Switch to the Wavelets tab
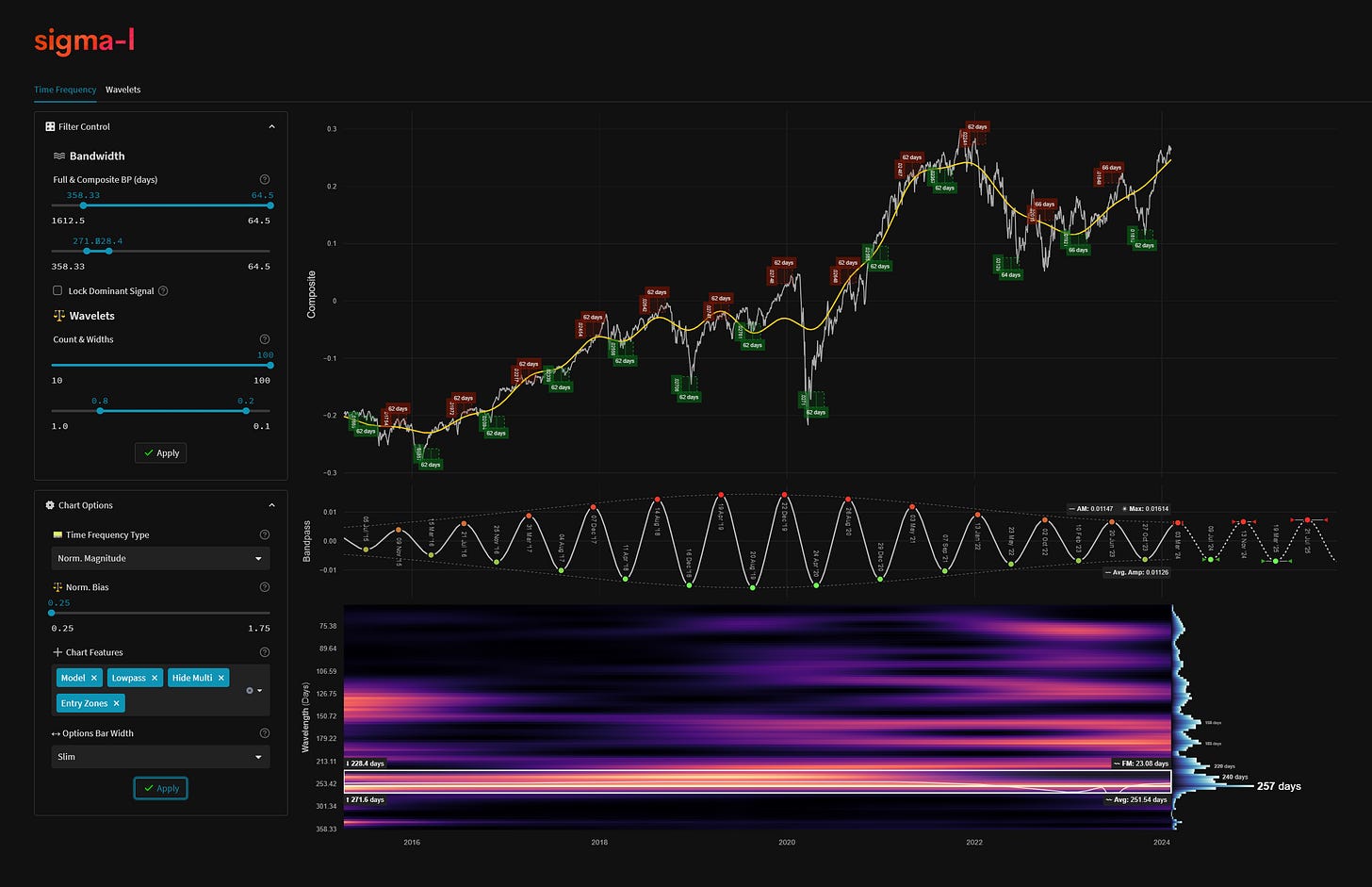The height and width of the screenshot is (887, 1372). click(x=122, y=90)
